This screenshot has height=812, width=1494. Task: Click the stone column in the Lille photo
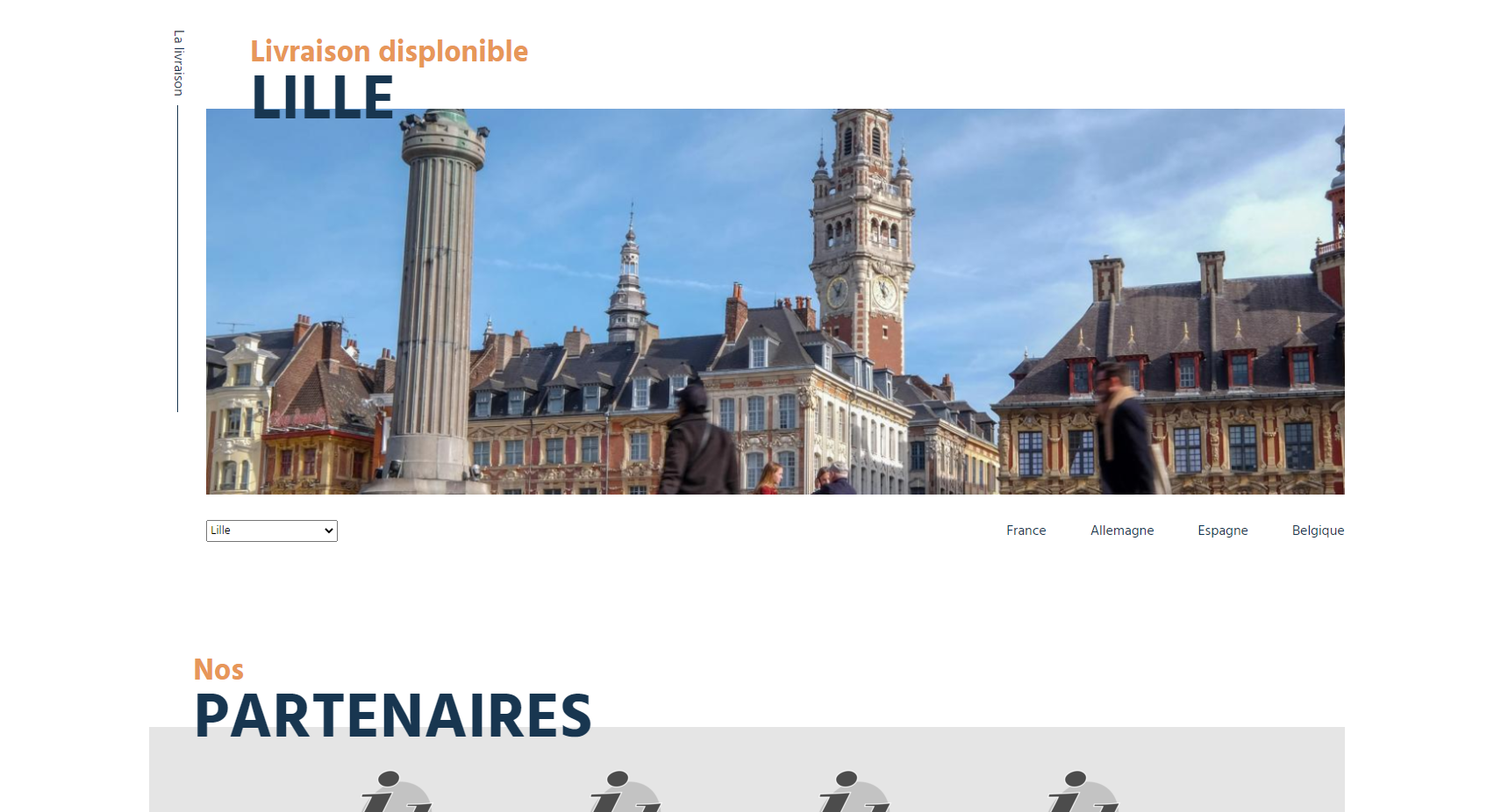pos(436,298)
